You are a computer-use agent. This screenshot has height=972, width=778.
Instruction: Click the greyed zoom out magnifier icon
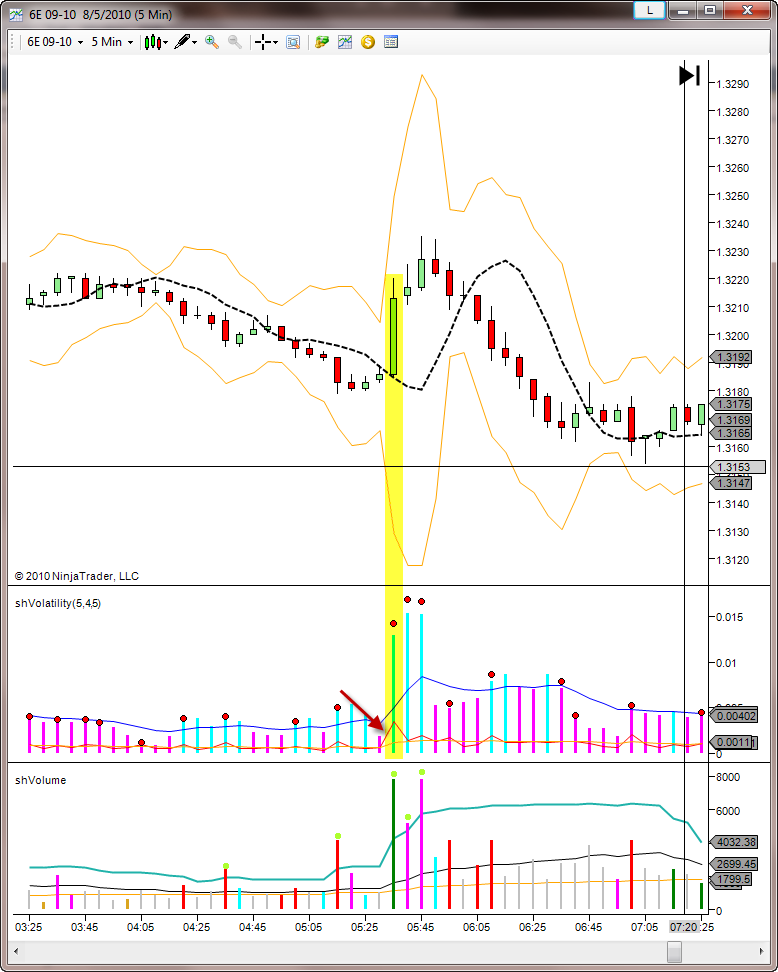click(x=235, y=42)
